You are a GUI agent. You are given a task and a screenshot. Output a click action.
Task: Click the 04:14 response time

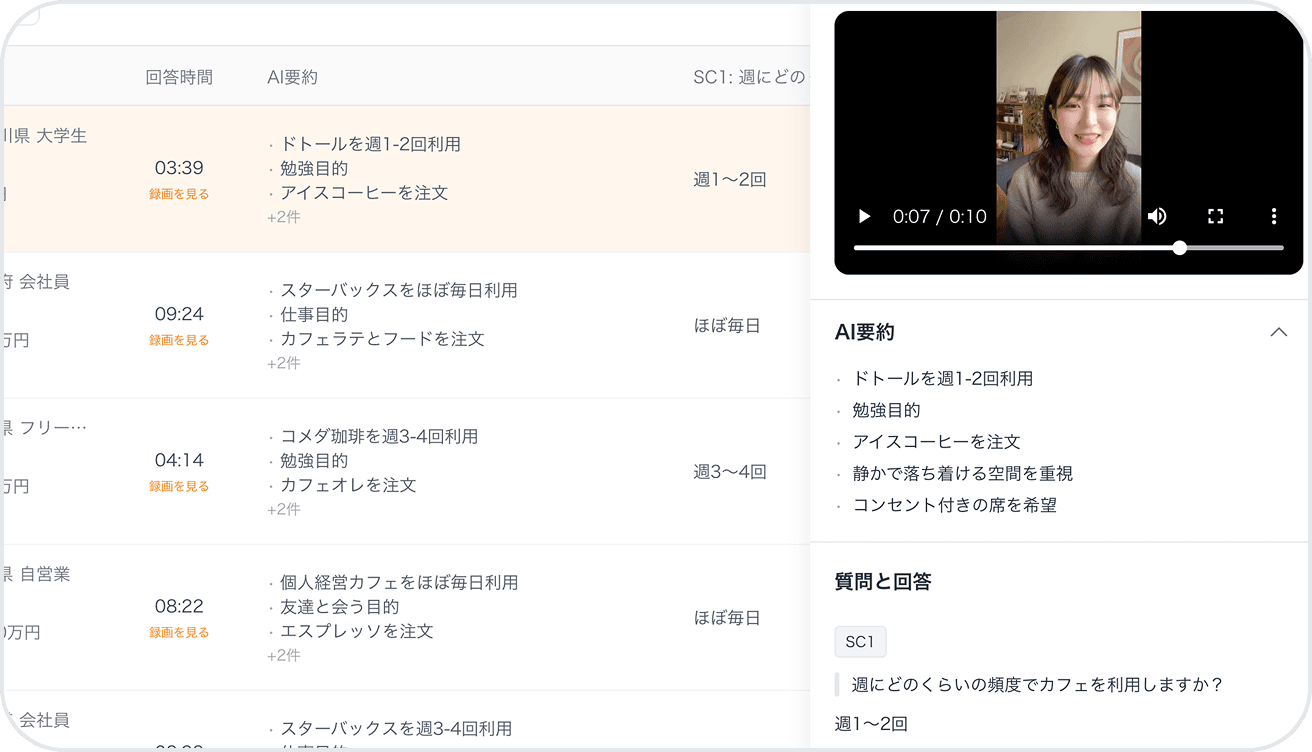pos(179,460)
